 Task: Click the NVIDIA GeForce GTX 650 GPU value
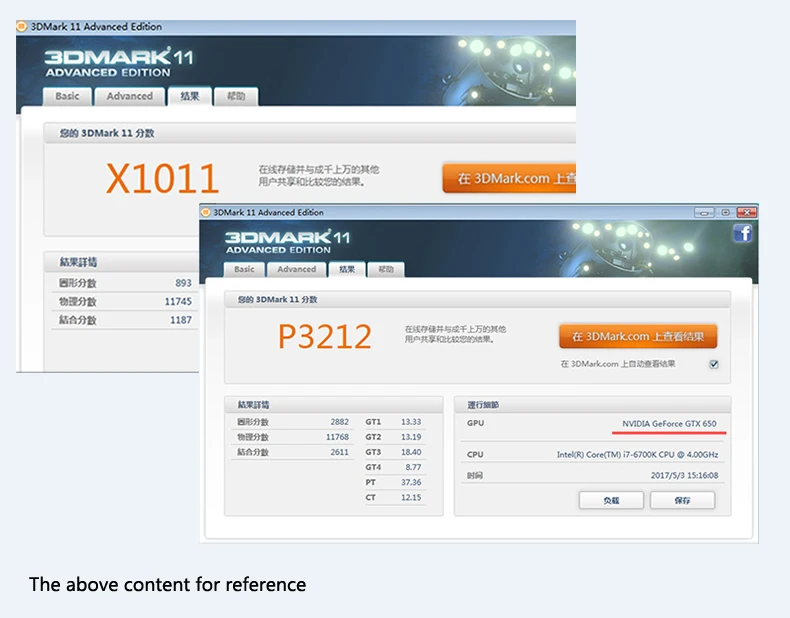669,424
